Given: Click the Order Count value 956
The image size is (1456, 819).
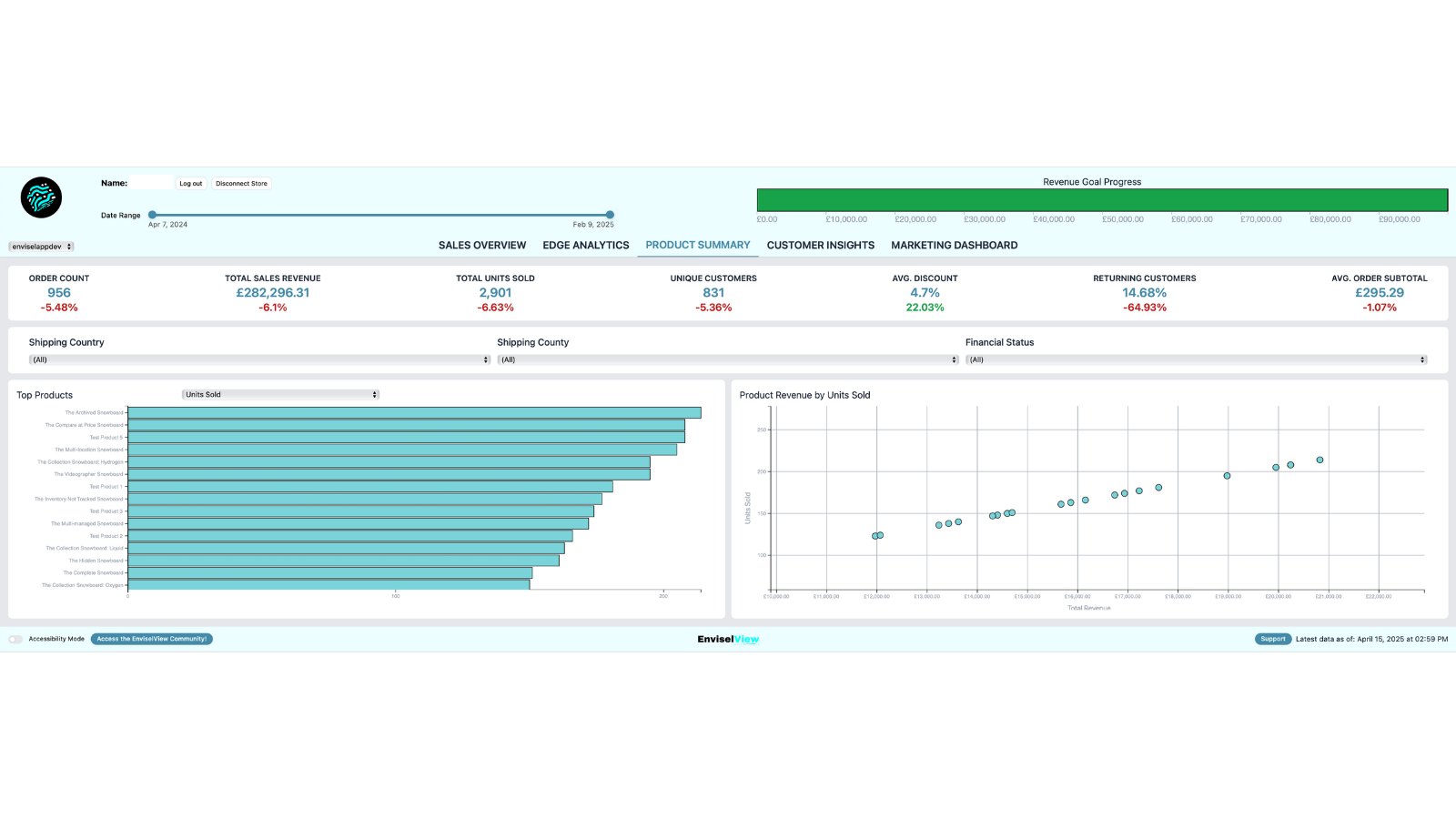Looking at the screenshot, I should pyautogui.click(x=59, y=292).
